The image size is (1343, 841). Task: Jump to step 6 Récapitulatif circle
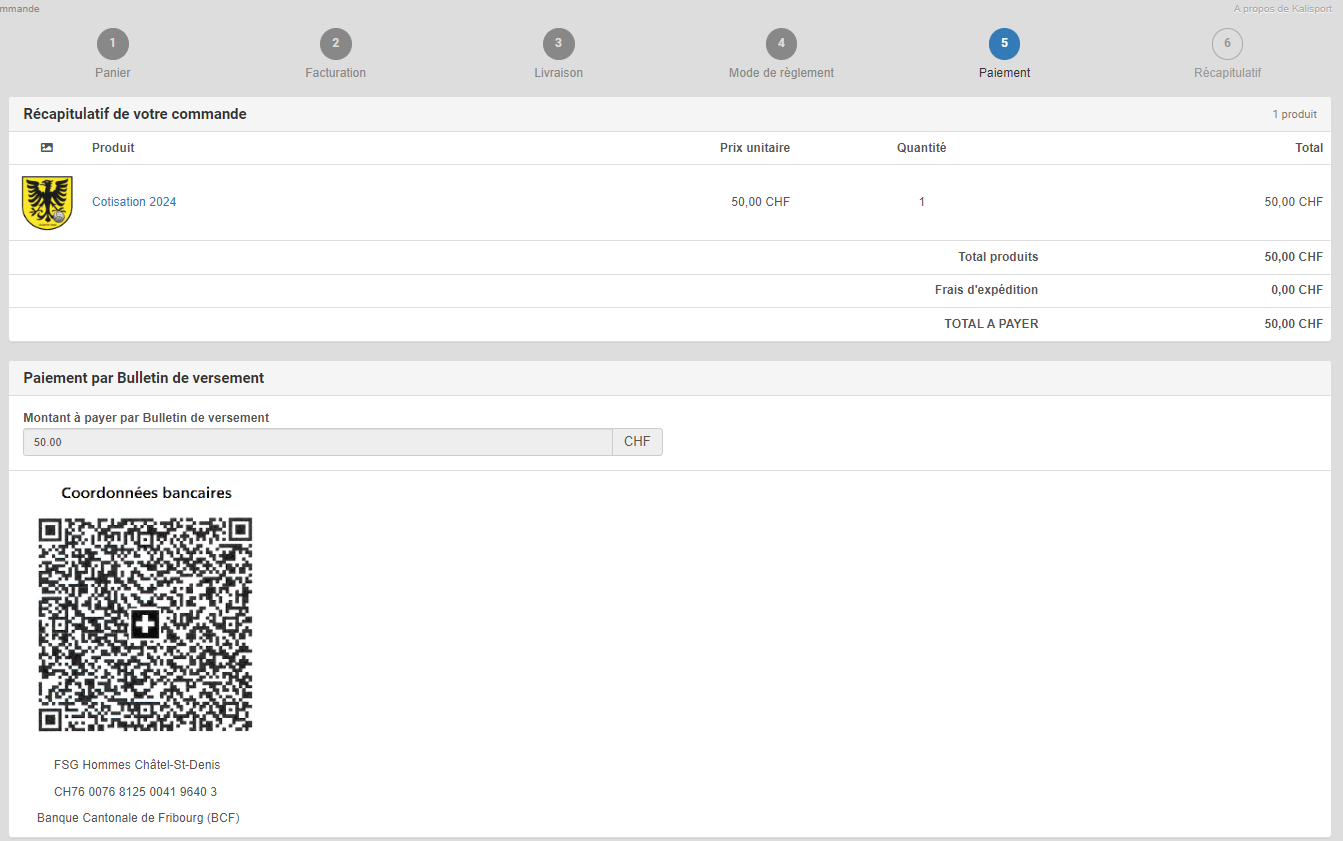click(1227, 44)
